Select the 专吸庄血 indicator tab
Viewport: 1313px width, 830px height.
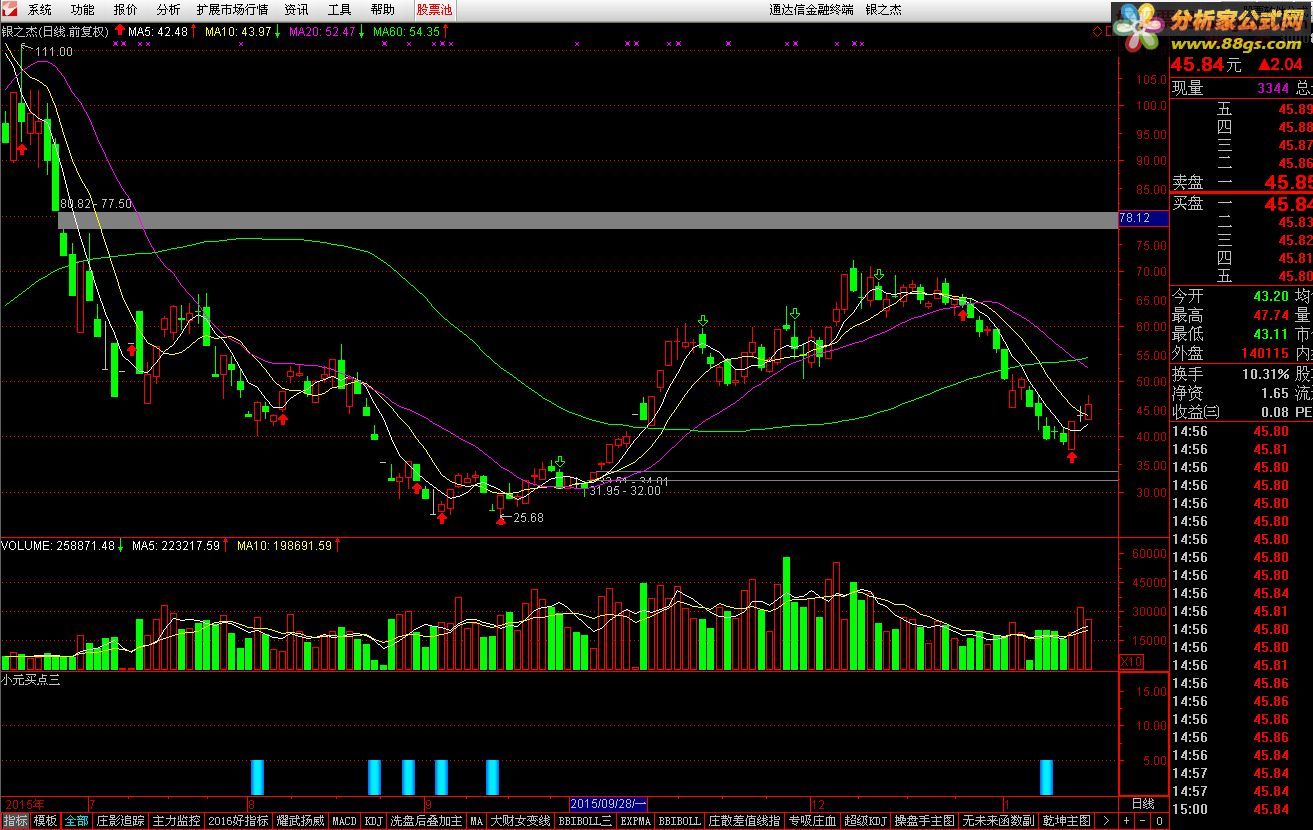pyautogui.click(x=812, y=821)
